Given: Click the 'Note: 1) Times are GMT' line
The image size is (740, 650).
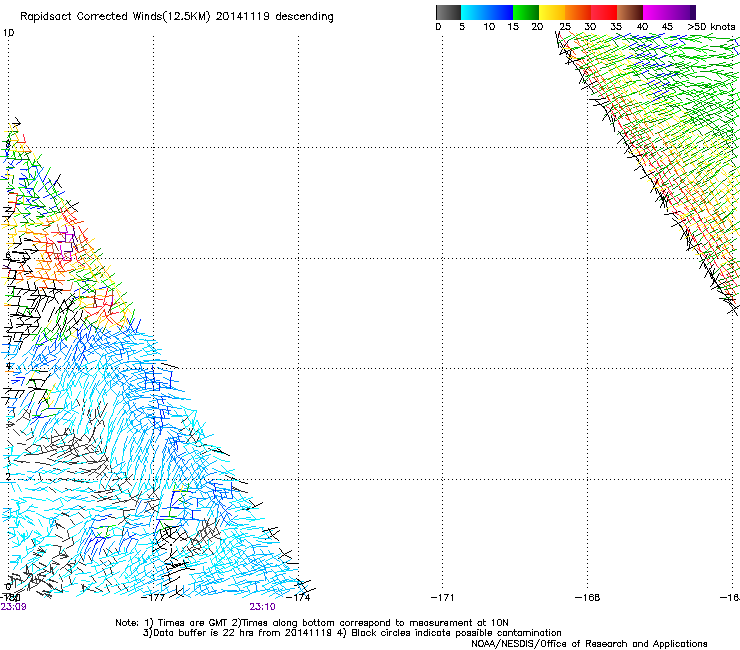Looking at the screenshot, I should [x=312, y=623].
